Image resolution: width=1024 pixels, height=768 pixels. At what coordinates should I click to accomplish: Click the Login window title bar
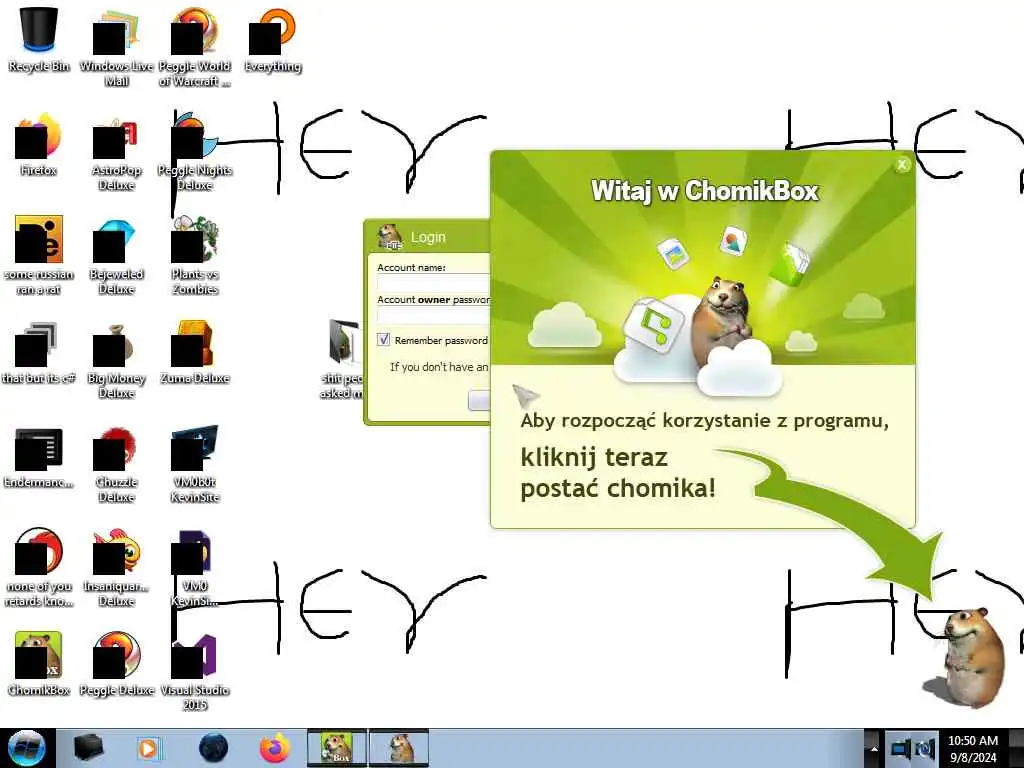point(428,236)
